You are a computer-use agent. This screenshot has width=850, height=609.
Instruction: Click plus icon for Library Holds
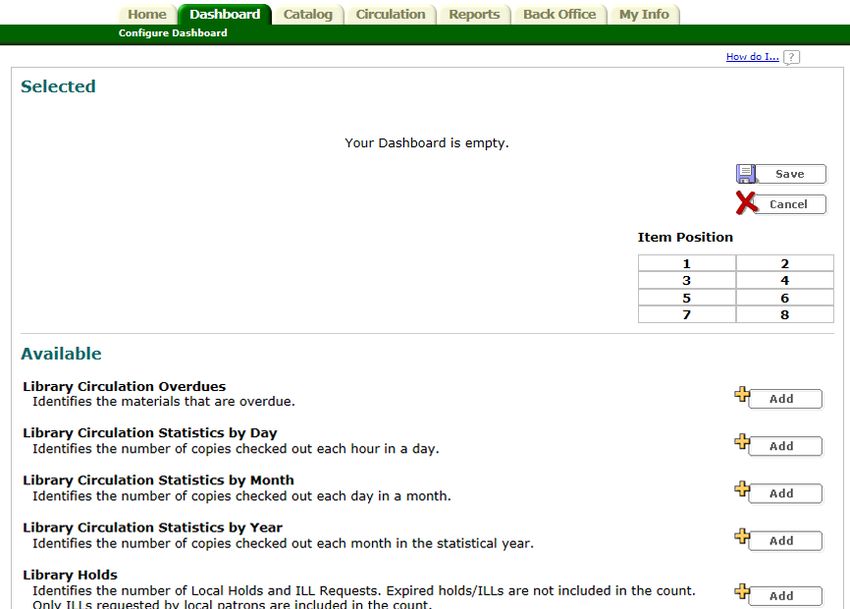click(x=742, y=591)
